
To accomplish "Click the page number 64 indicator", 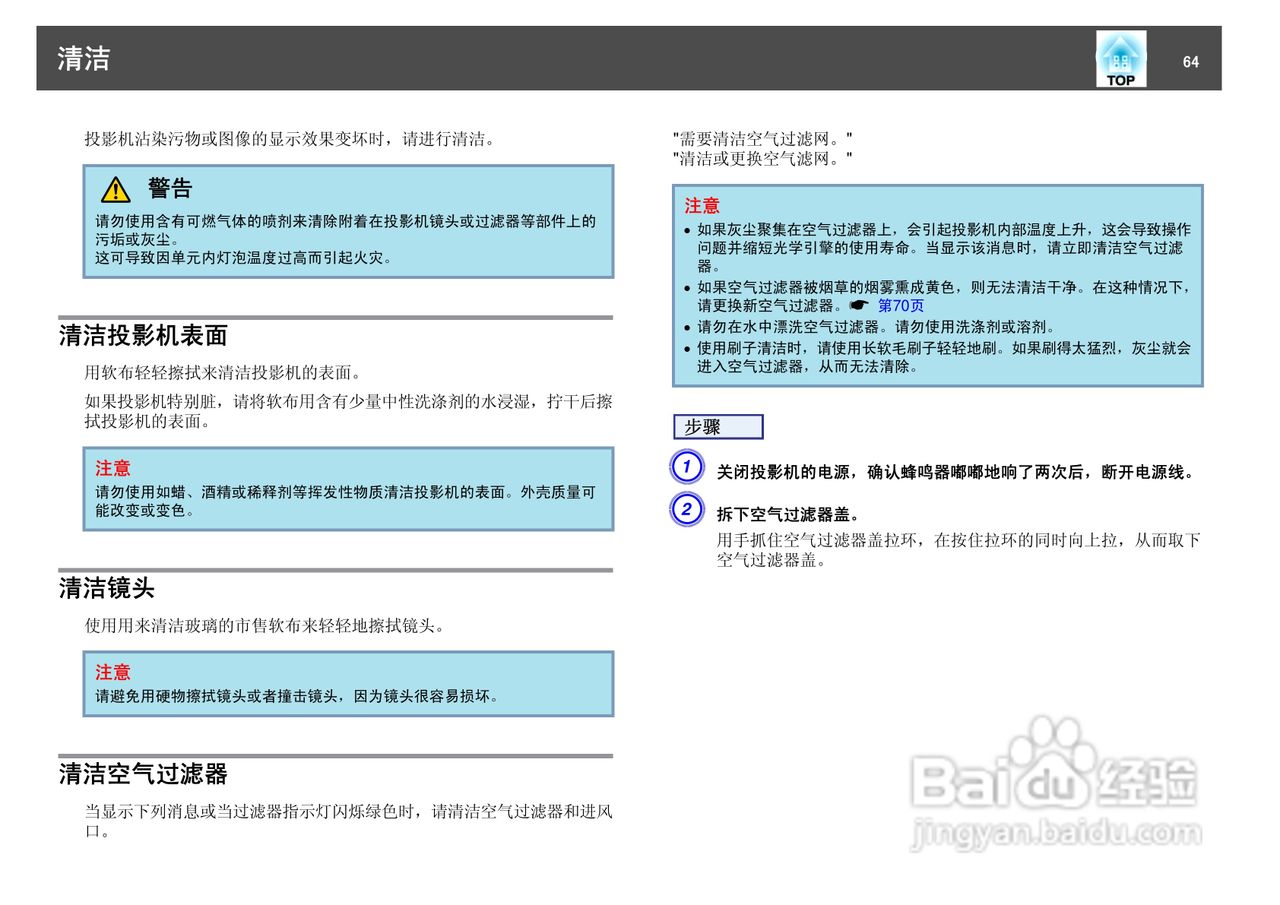I will pos(1190,61).
